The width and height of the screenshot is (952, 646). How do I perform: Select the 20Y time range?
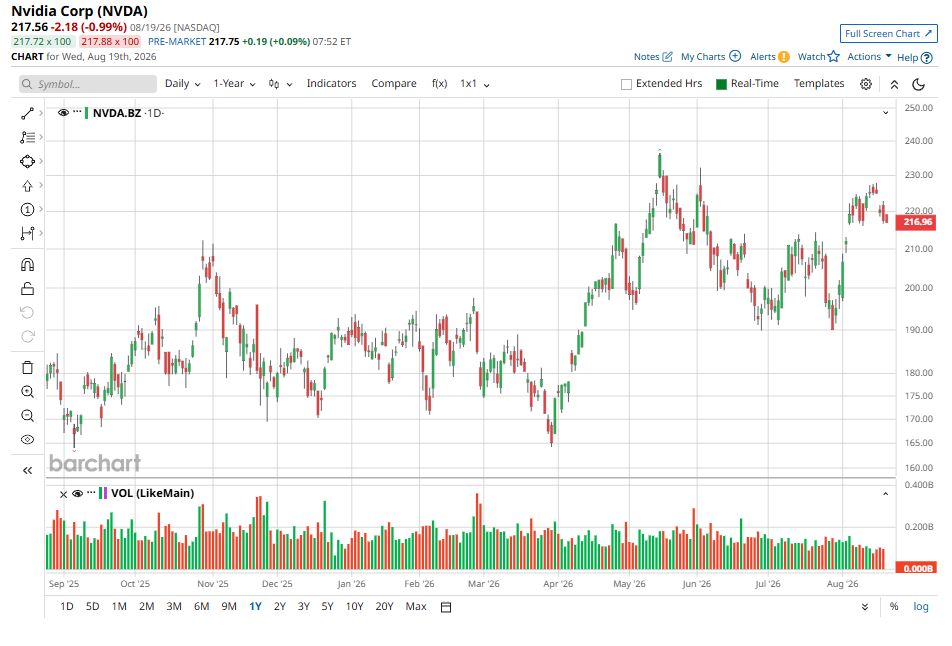pyautogui.click(x=384, y=606)
